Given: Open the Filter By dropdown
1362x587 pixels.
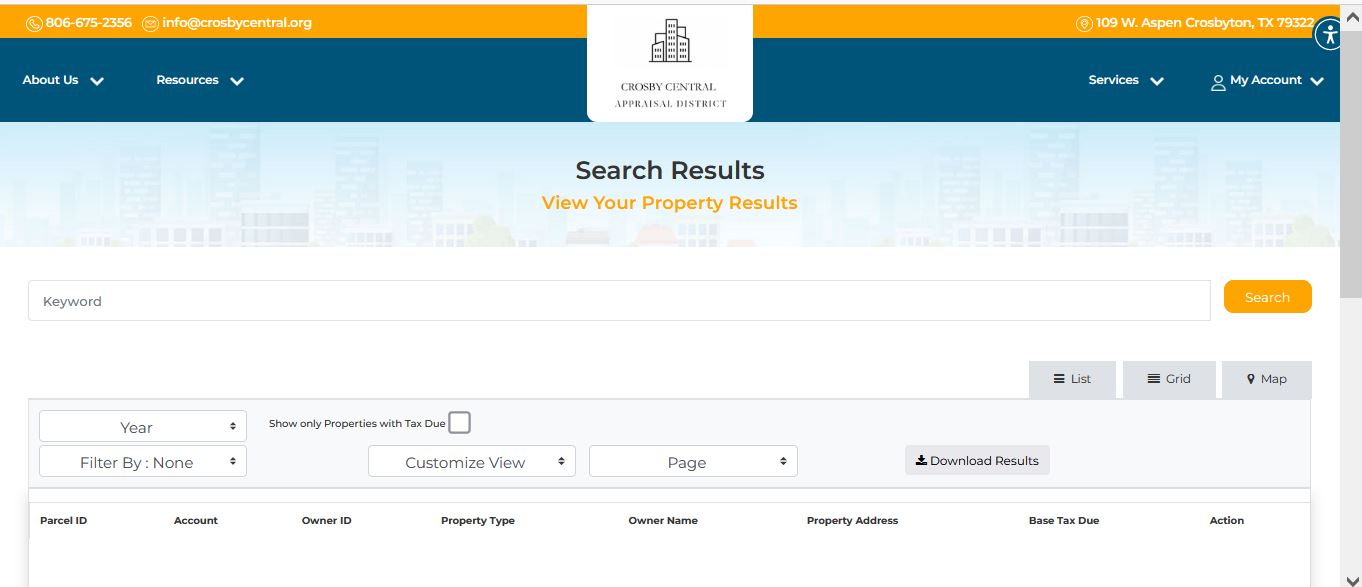Looking at the screenshot, I should point(143,462).
